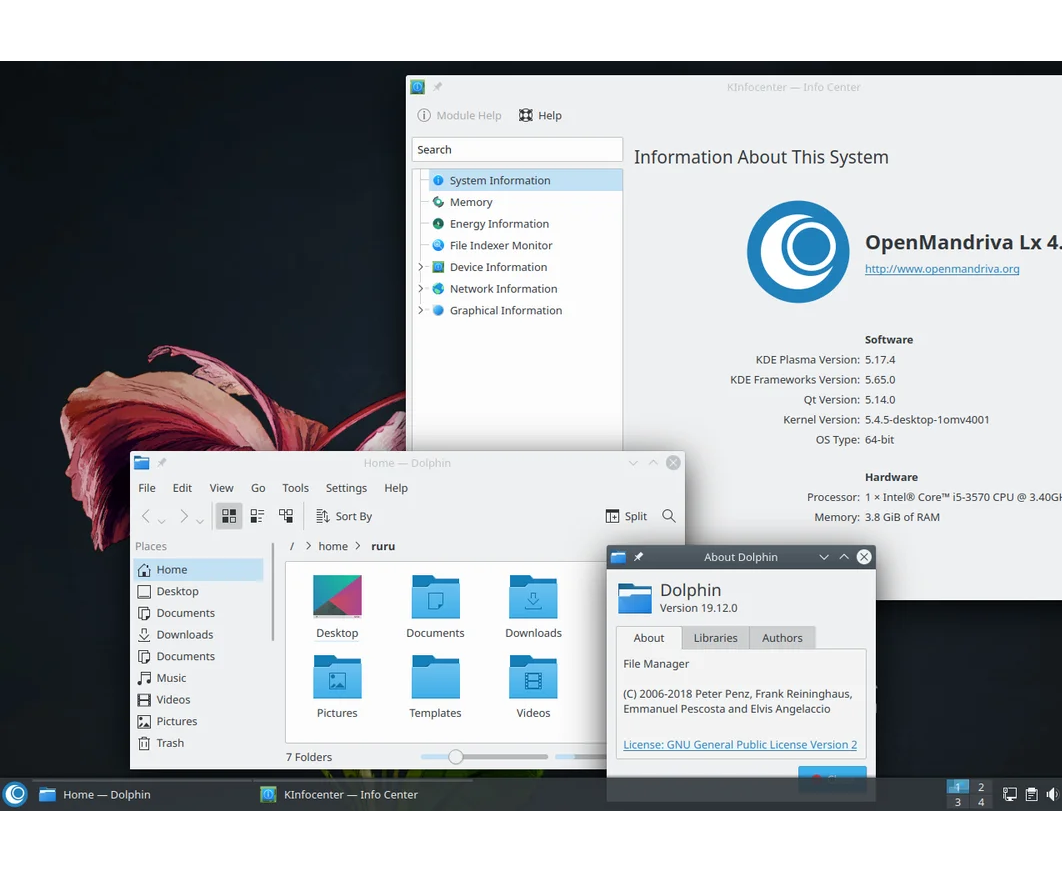The width and height of the screenshot is (1062, 872).
Task: Click the Sort By button in Dolphin
Action: tap(344, 516)
